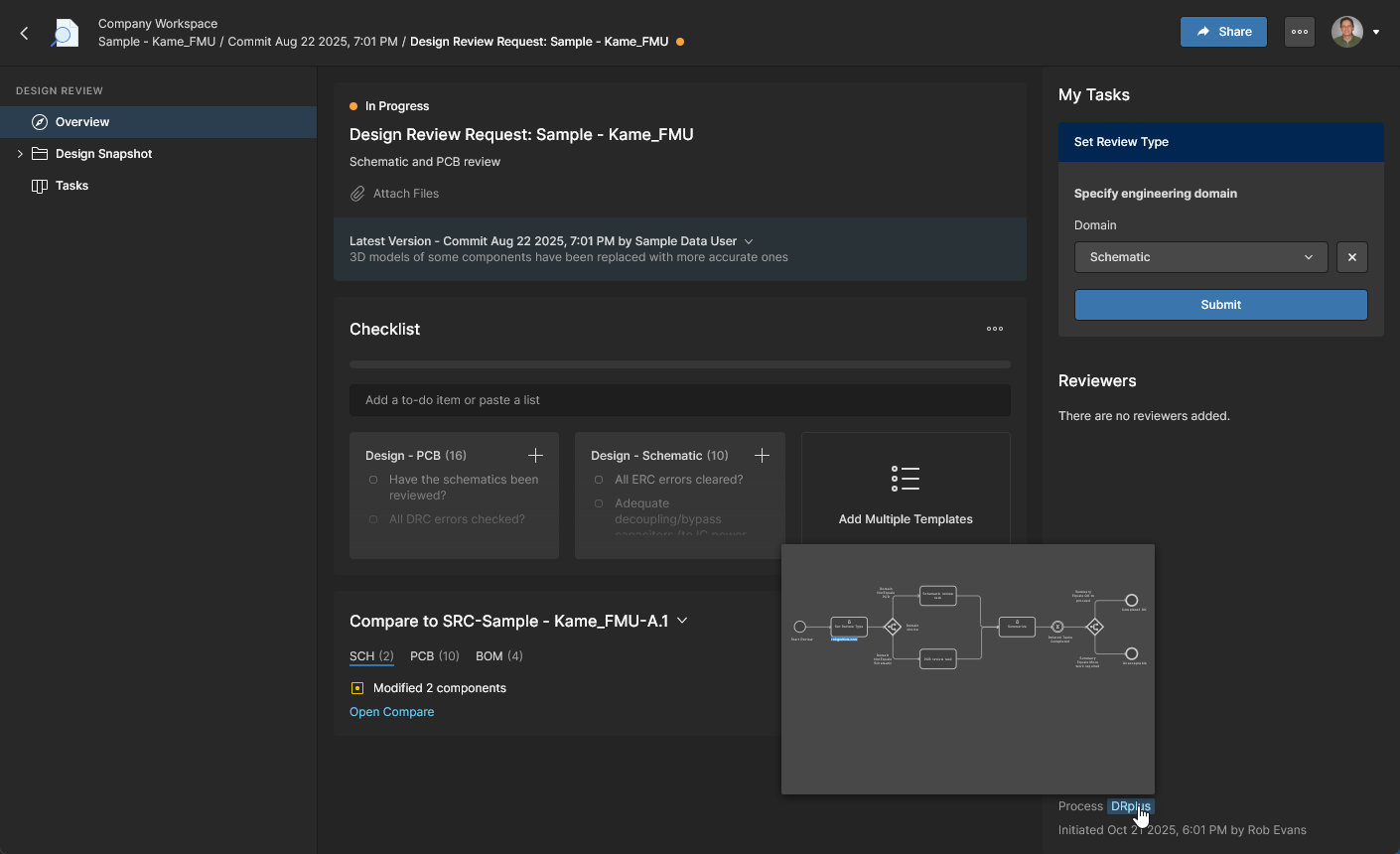Click the Attach Files paperclip icon
This screenshot has width=1400, height=854.
coord(357,194)
